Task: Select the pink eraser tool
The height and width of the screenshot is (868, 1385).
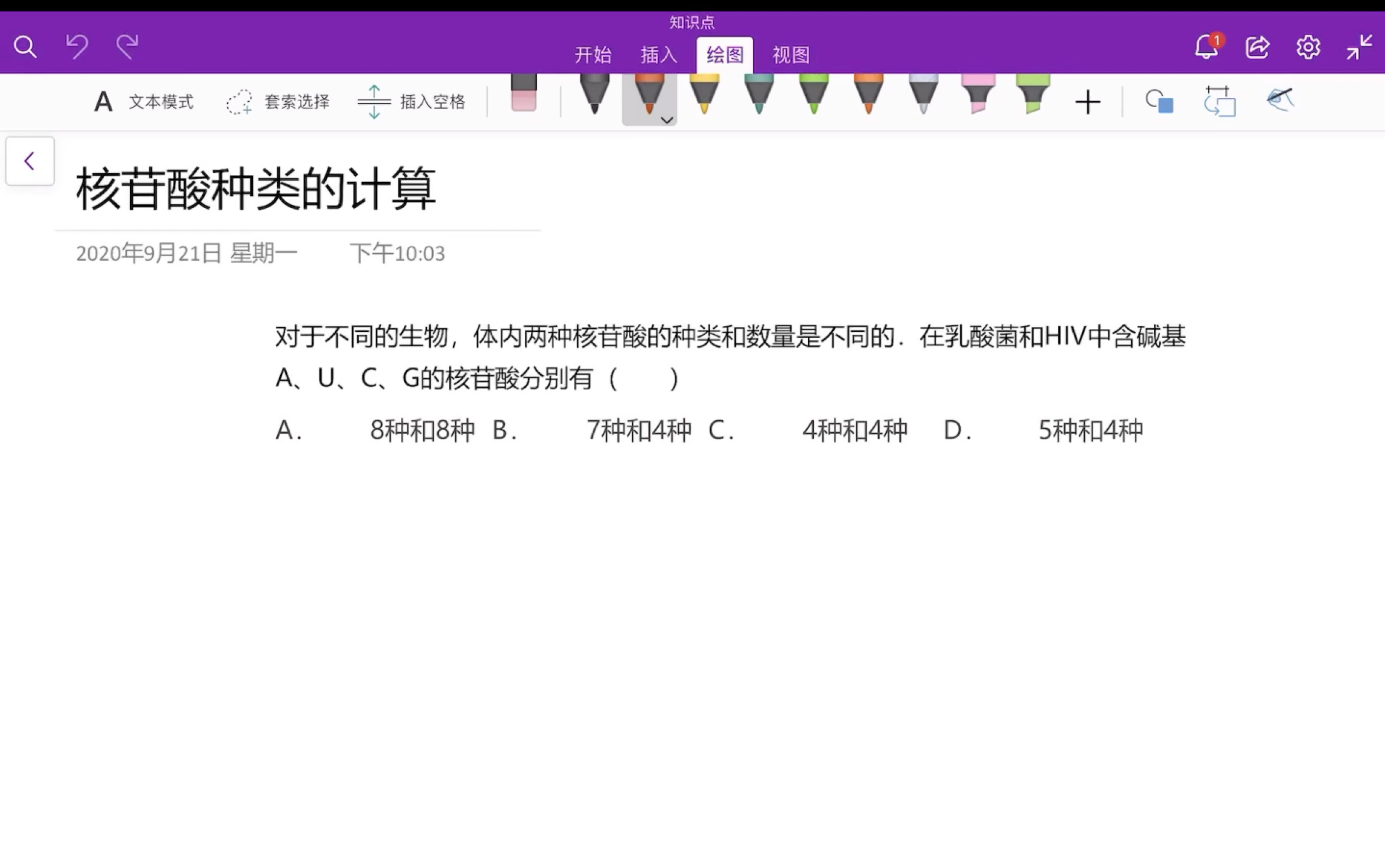Action: click(524, 93)
